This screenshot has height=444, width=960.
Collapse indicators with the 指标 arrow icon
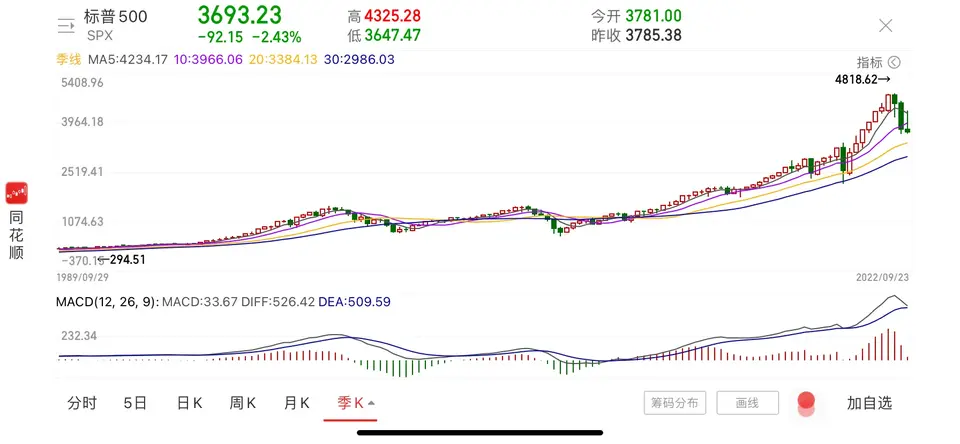point(894,62)
